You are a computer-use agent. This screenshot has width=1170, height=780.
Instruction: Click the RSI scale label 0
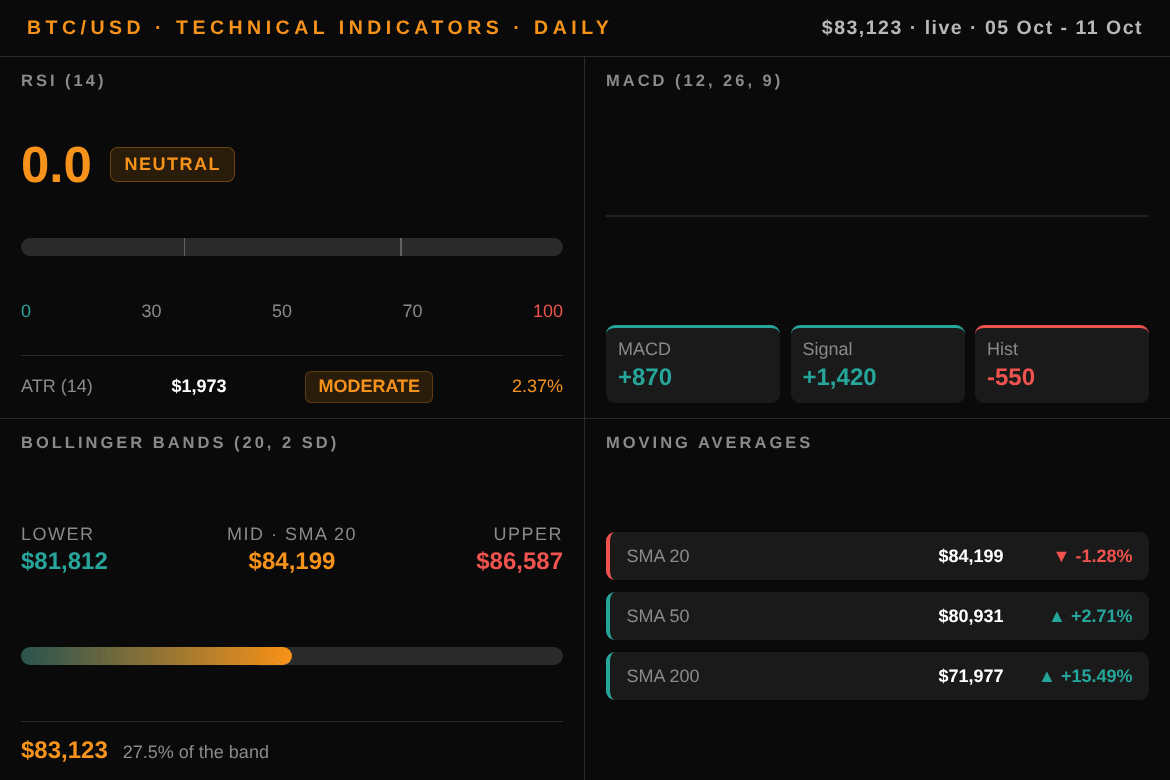click(x=26, y=311)
